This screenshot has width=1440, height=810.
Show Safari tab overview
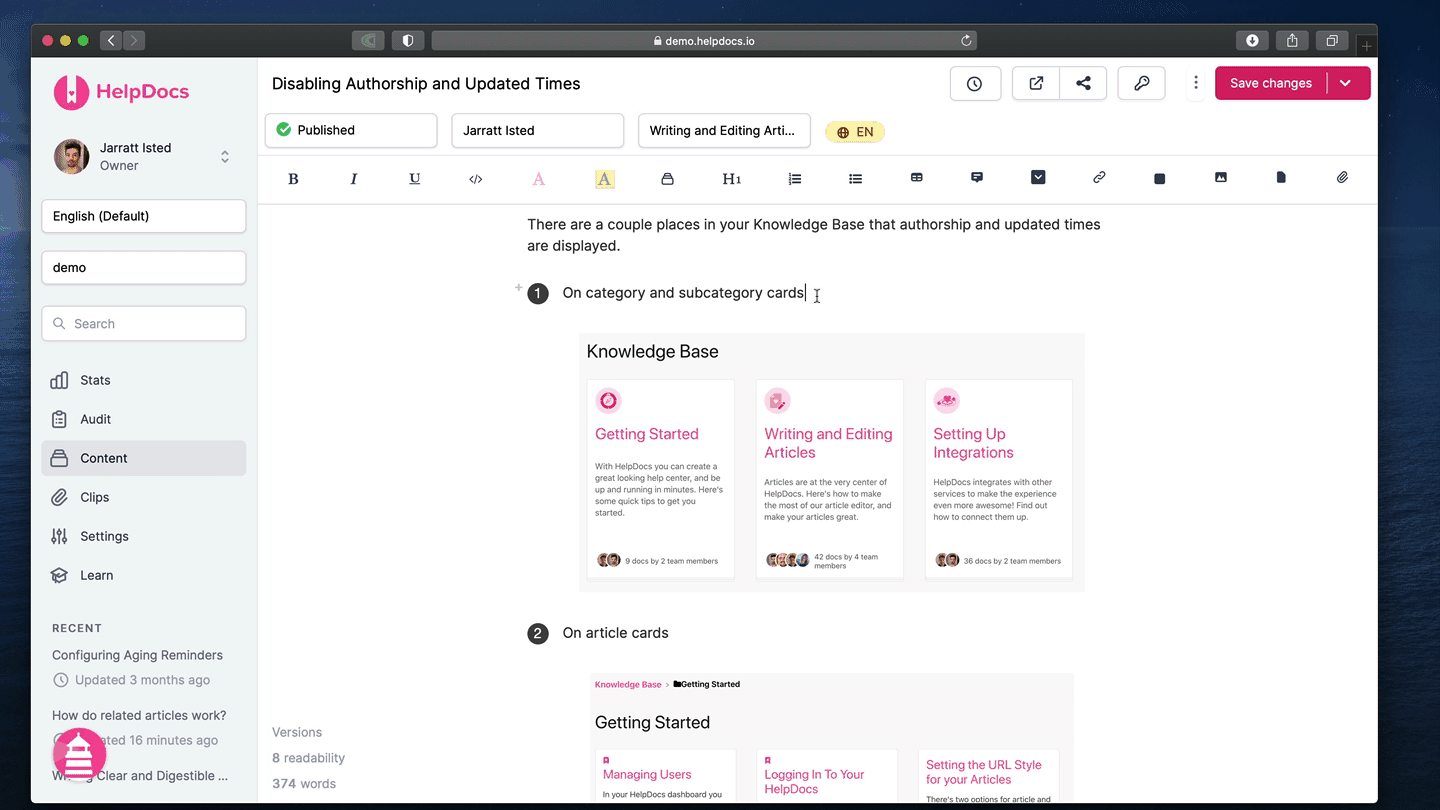coord(1332,40)
